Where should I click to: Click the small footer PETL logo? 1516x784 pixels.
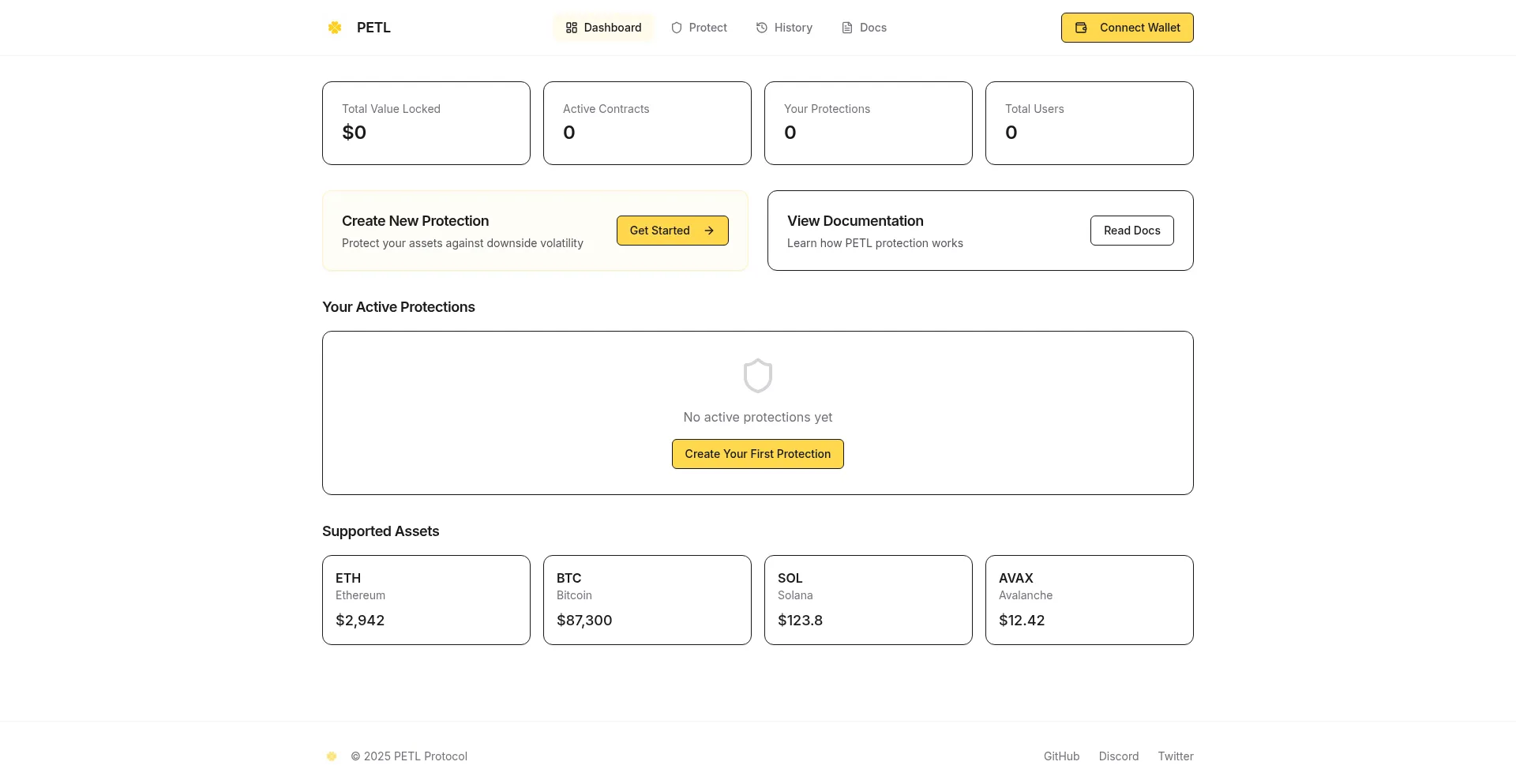tap(332, 756)
